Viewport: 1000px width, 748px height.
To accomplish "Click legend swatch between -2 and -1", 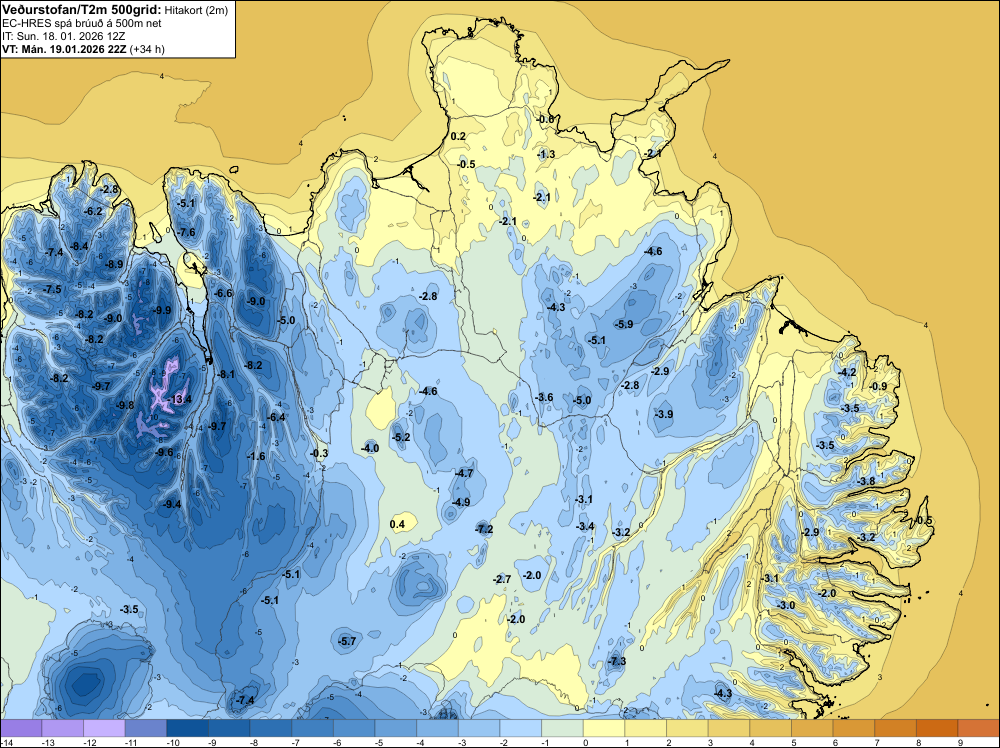I will click(521, 728).
